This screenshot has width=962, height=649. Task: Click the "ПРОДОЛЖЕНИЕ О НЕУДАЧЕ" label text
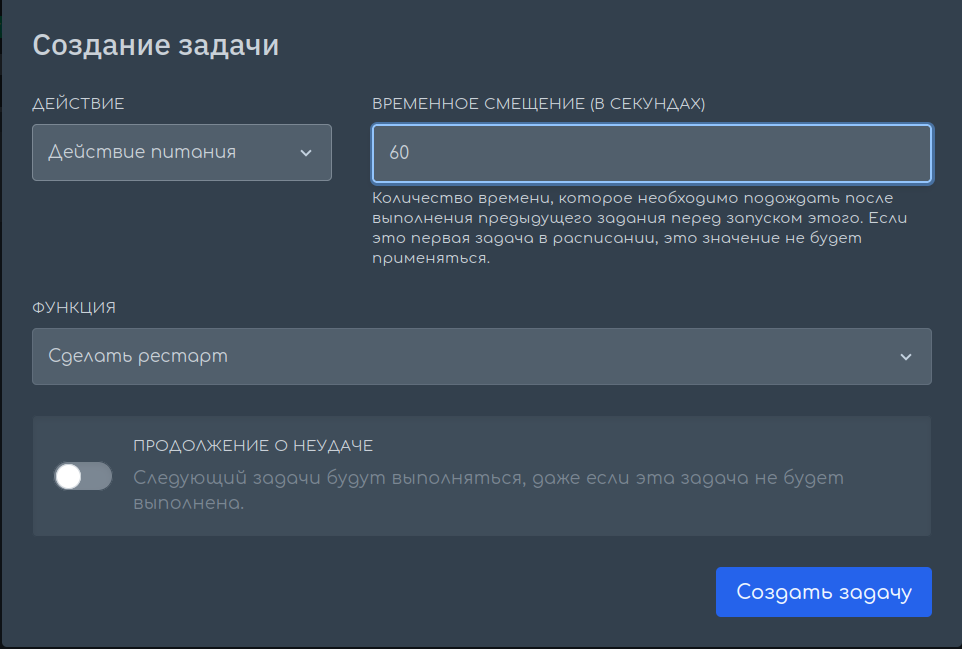click(253, 445)
